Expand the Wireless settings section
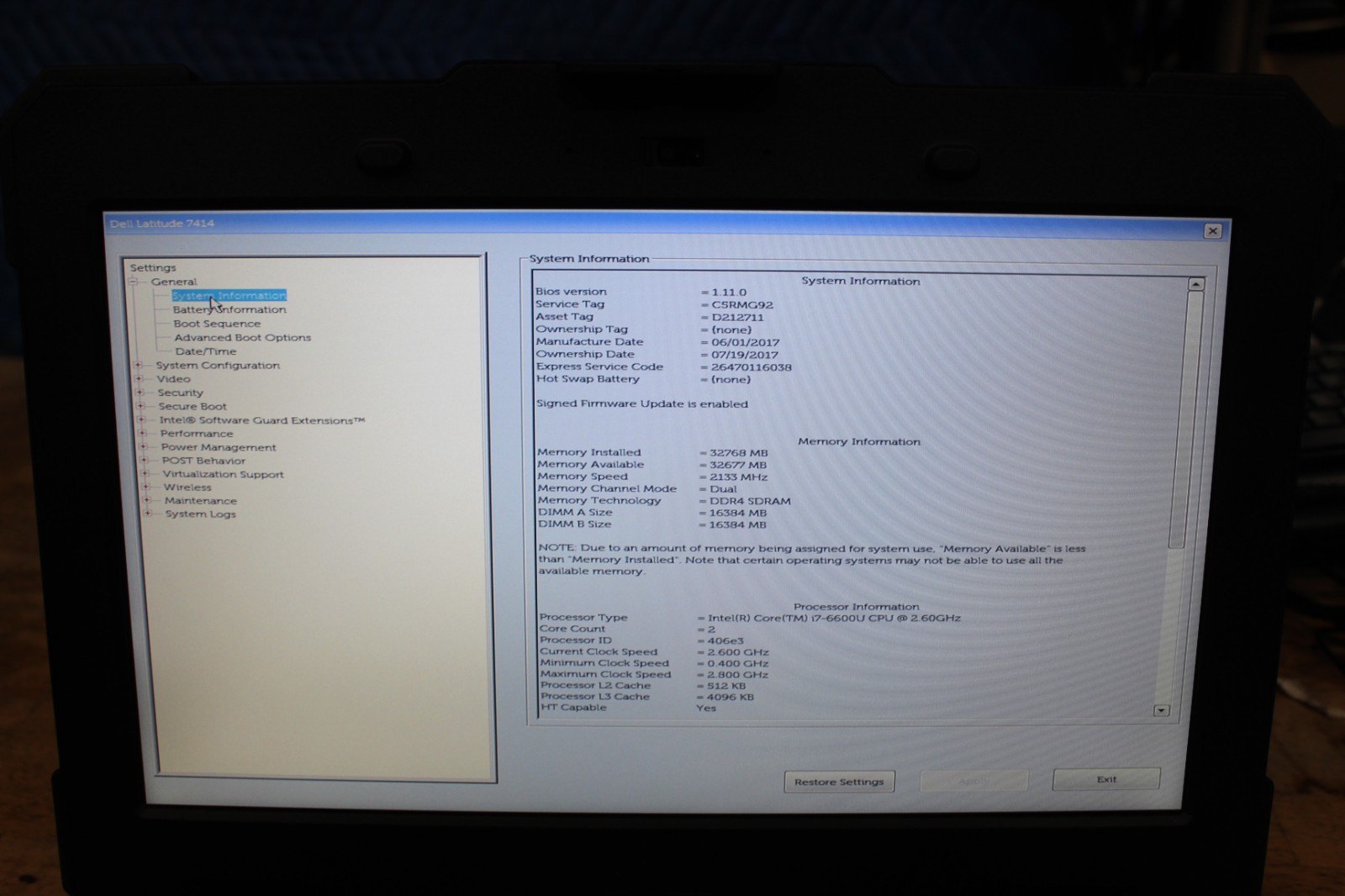The width and height of the screenshot is (1345, 896). 145,487
